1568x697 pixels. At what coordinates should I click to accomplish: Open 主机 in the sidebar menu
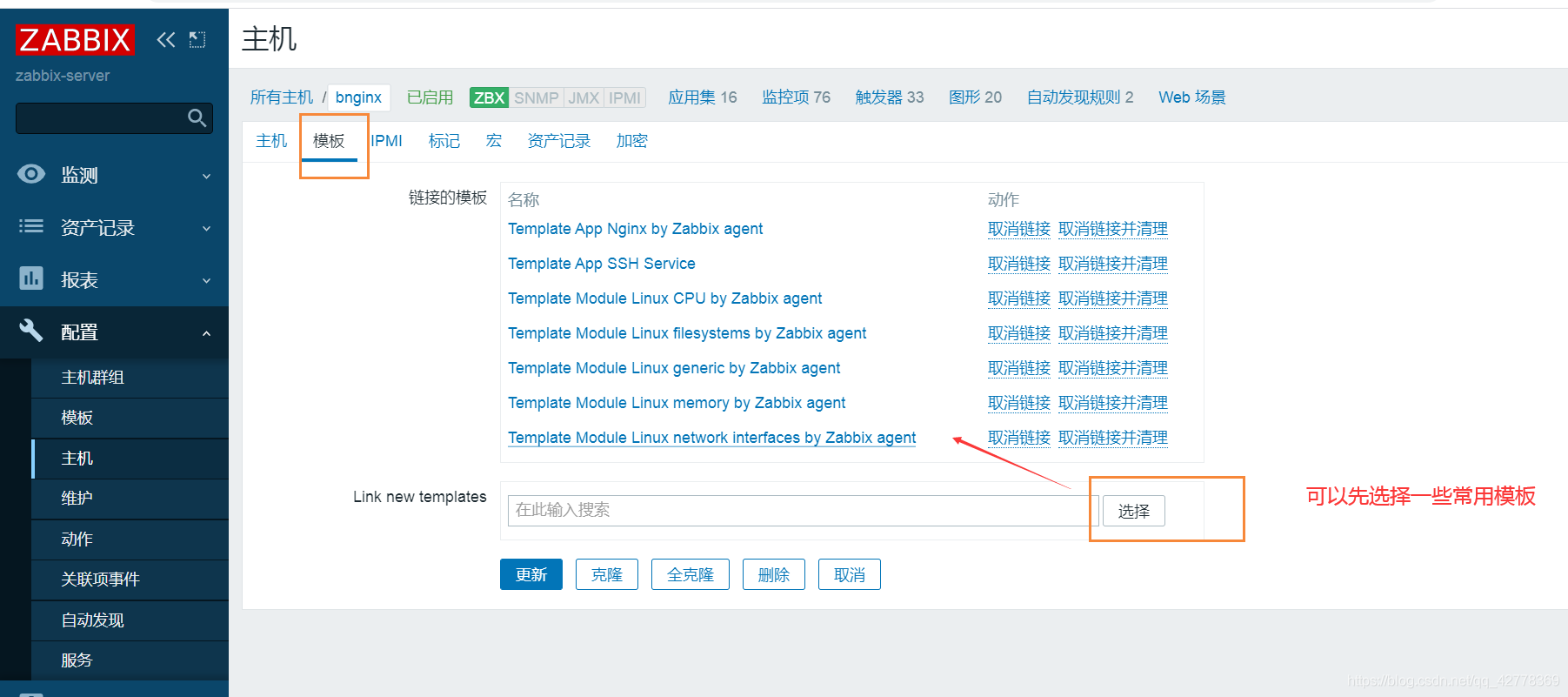point(130,459)
